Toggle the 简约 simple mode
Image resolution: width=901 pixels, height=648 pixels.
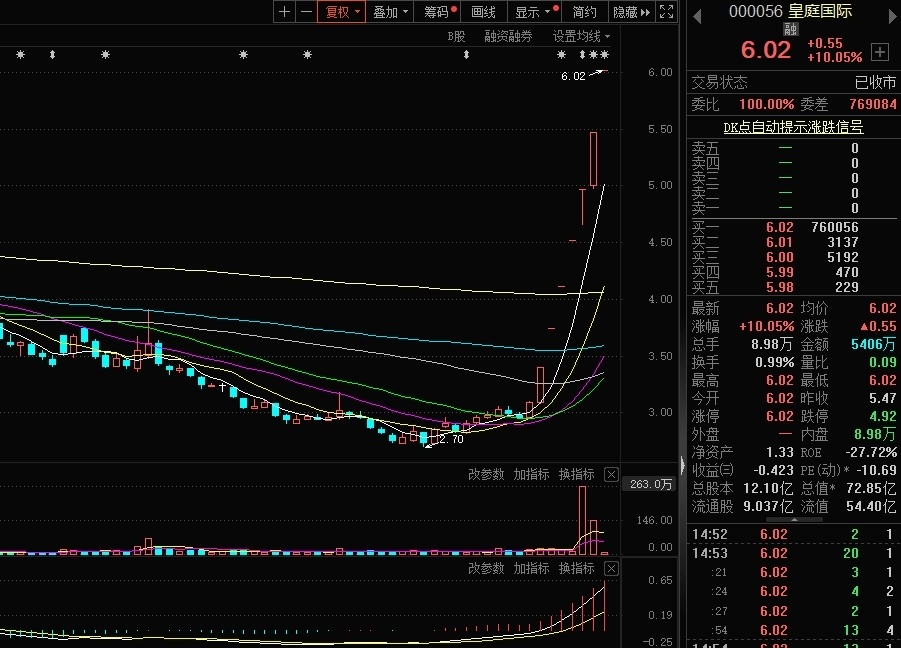(x=584, y=11)
